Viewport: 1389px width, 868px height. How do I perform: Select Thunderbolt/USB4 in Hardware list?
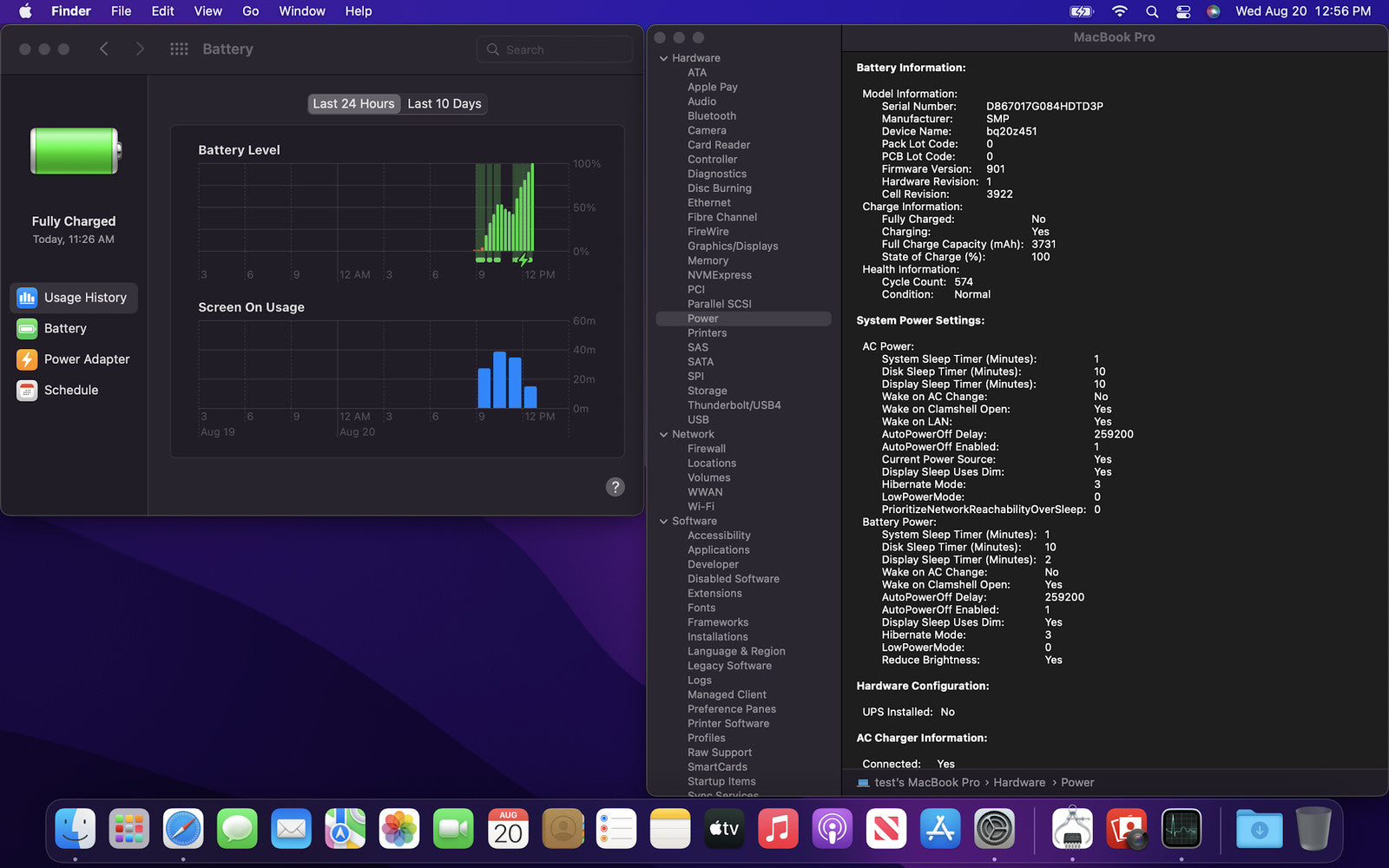[x=734, y=405]
